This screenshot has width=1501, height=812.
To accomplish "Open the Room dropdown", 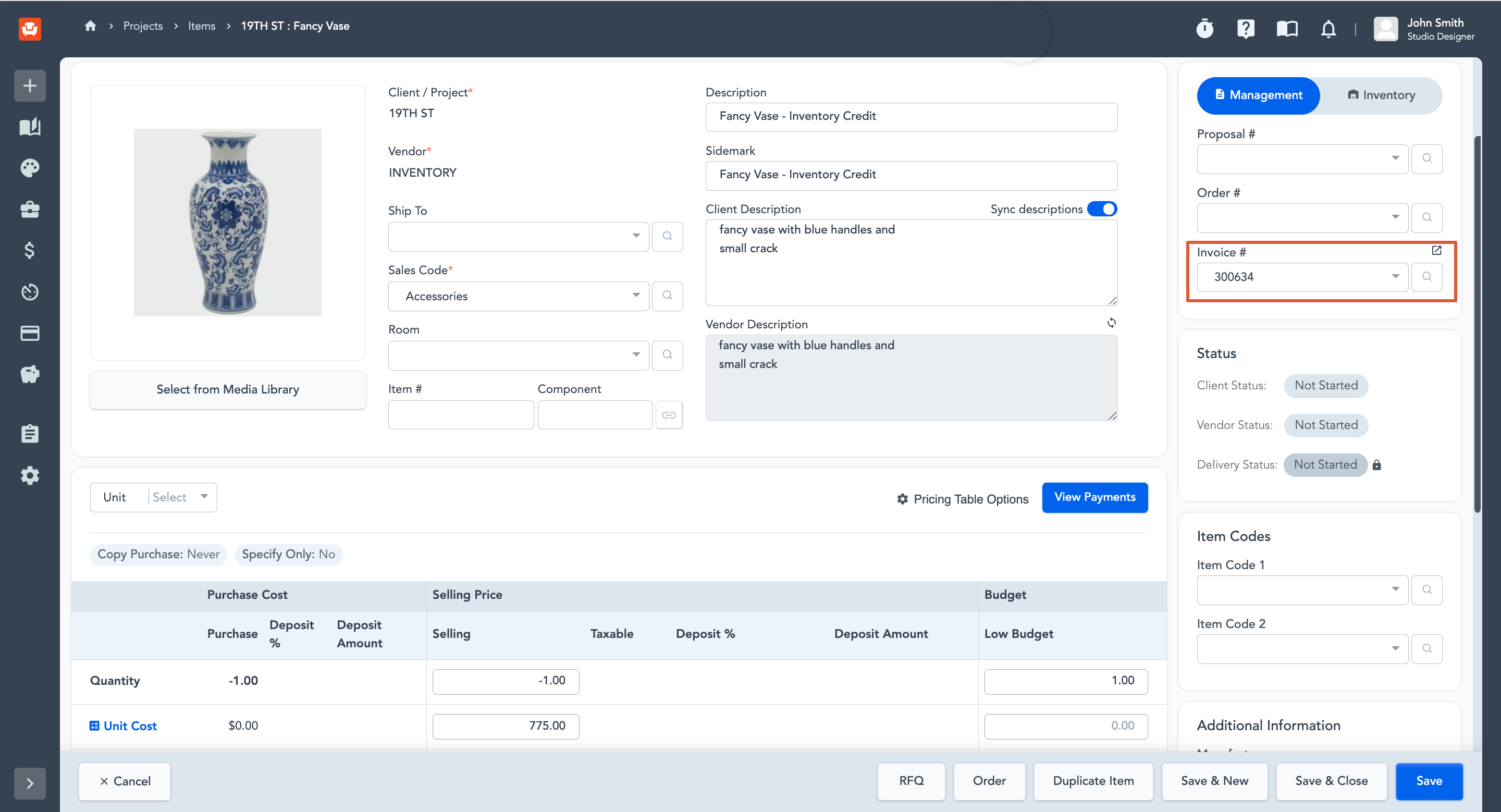I will pos(518,355).
